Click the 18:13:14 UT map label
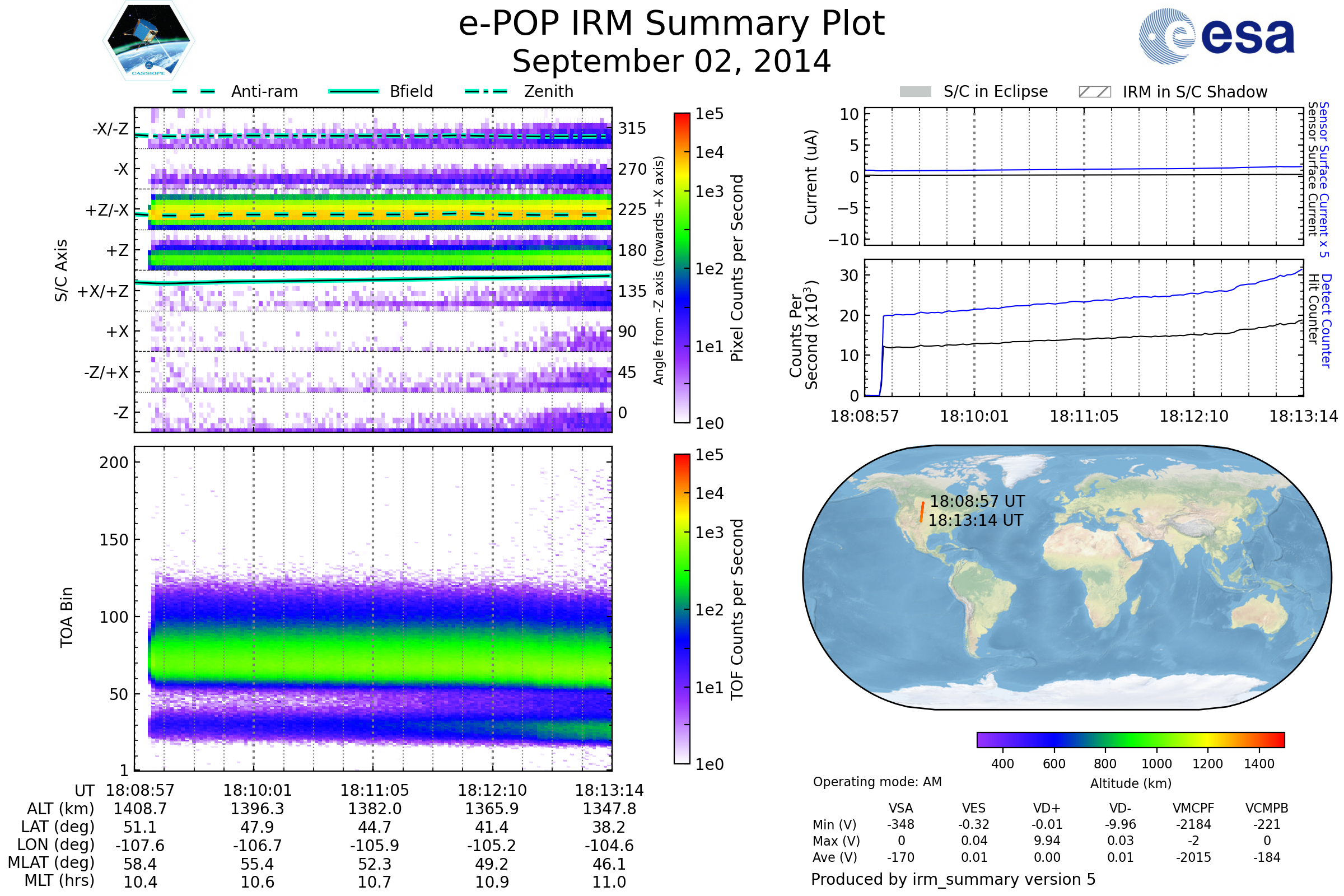Viewport: 1344px width, 896px height. pyautogui.click(x=976, y=520)
